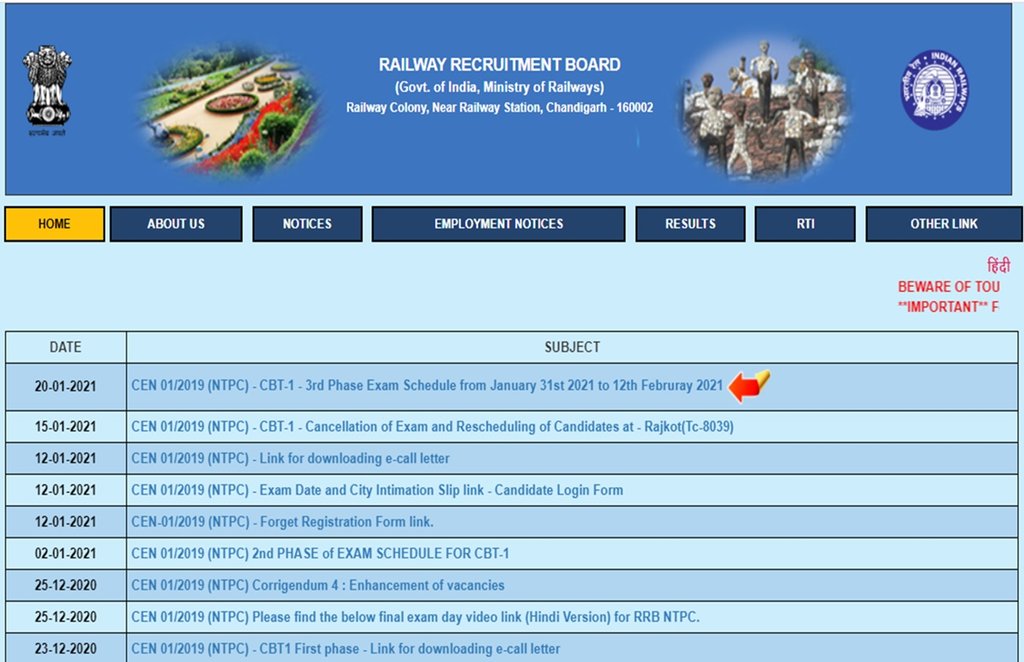
Task: Select the 12-01-2021 date beside e-call letter row
Action: tap(65, 458)
